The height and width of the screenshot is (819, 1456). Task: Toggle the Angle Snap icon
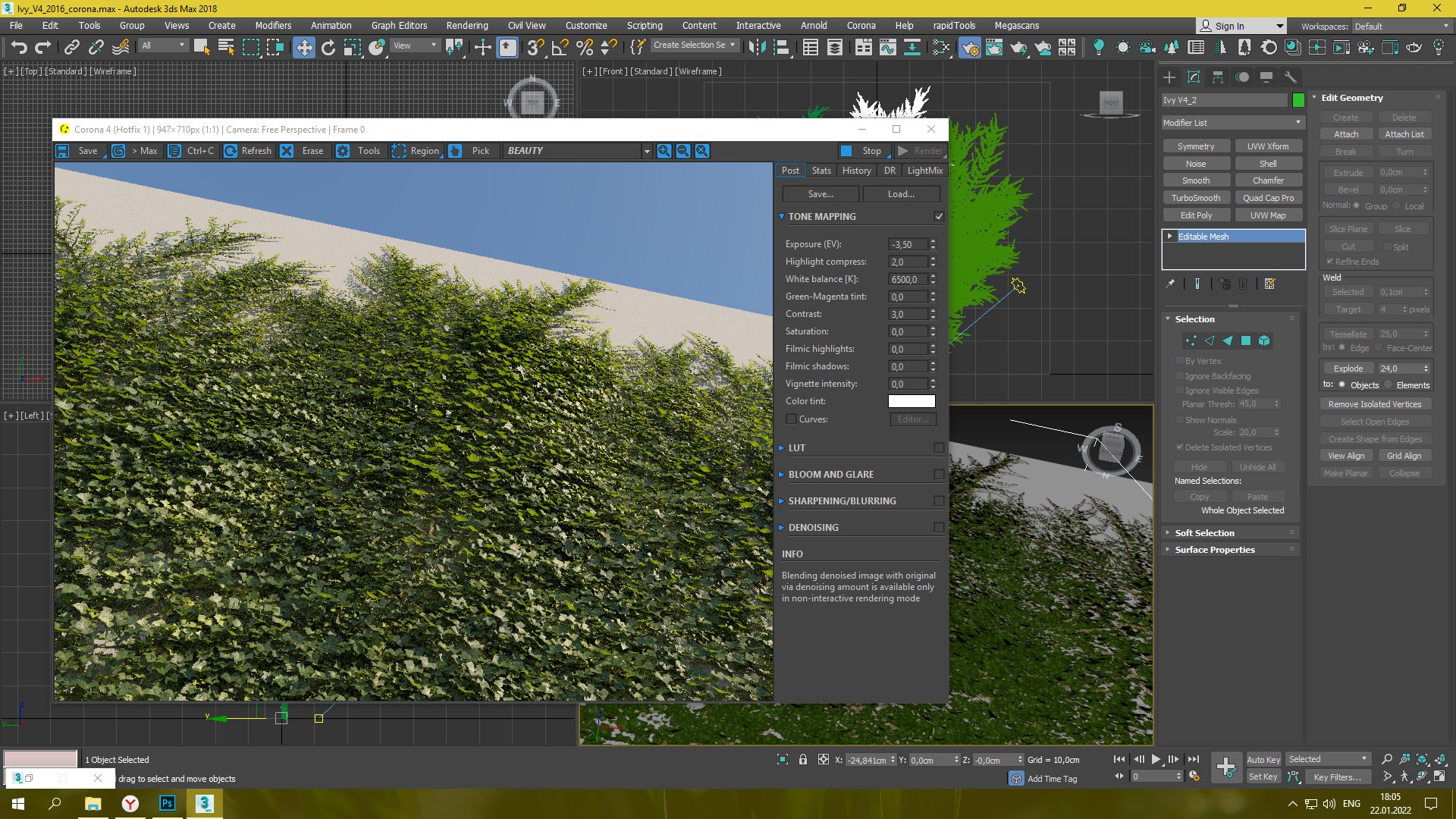(x=560, y=48)
